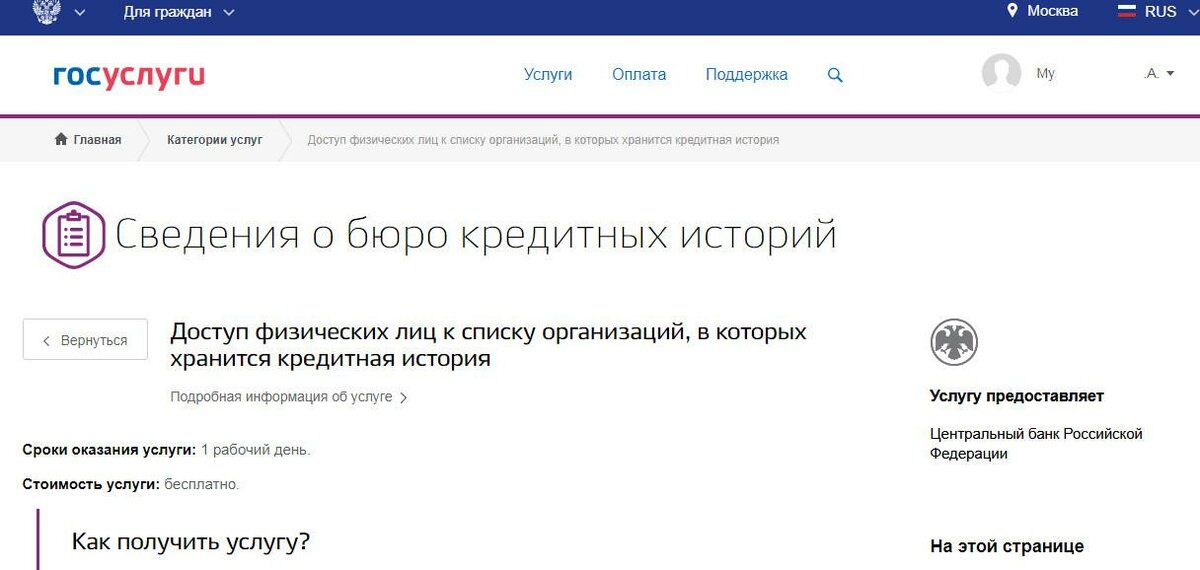Click the Central Bank eagle logo
The width and height of the screenshot is (1200, 570).
953,343
